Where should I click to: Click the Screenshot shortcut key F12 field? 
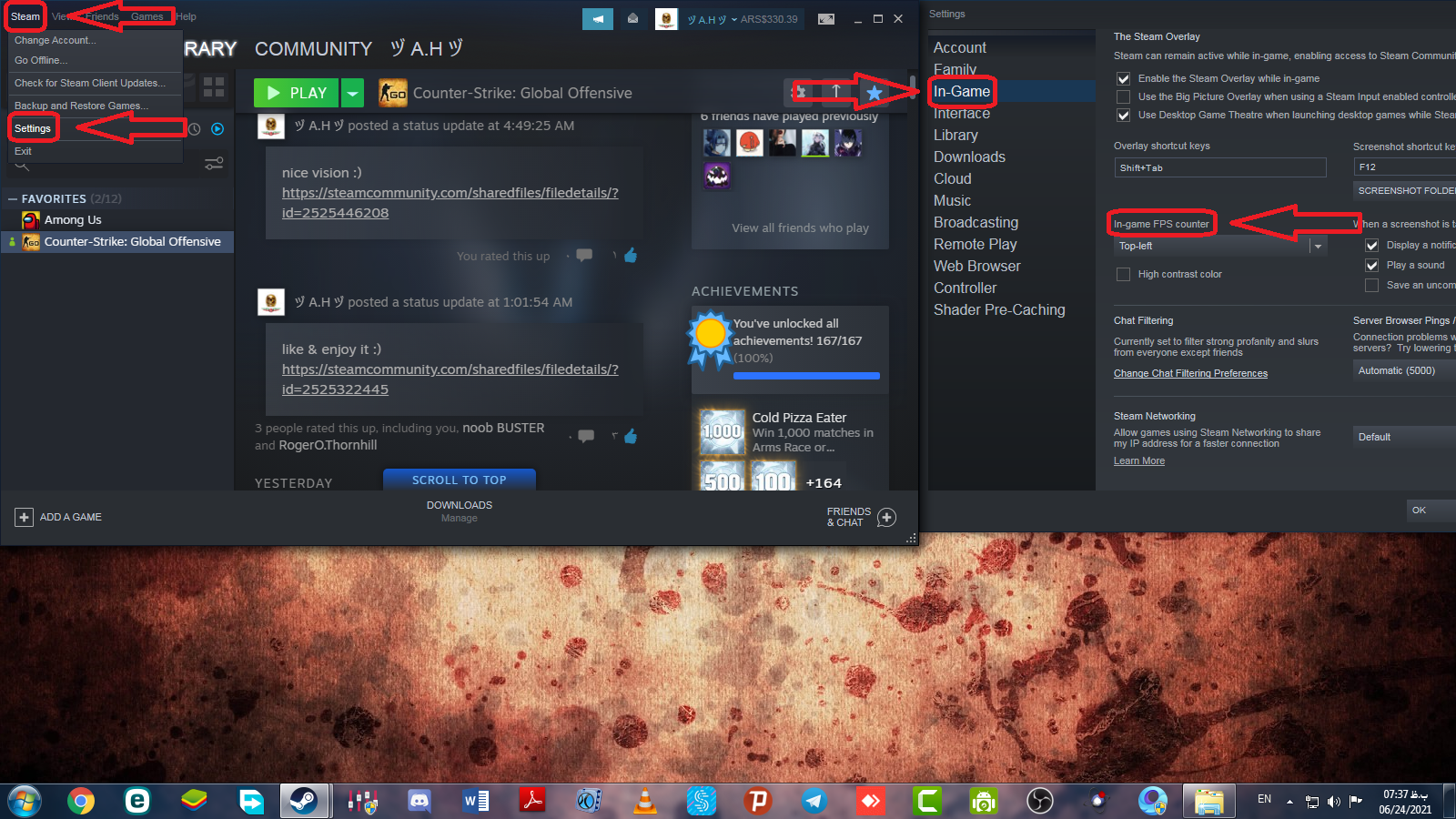click(x=1404, y=167)
